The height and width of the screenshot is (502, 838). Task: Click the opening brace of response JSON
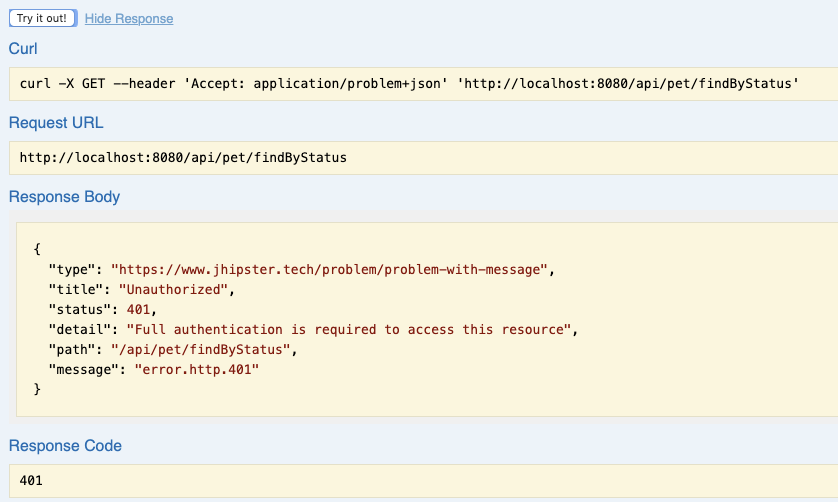(x=37, y=250)
